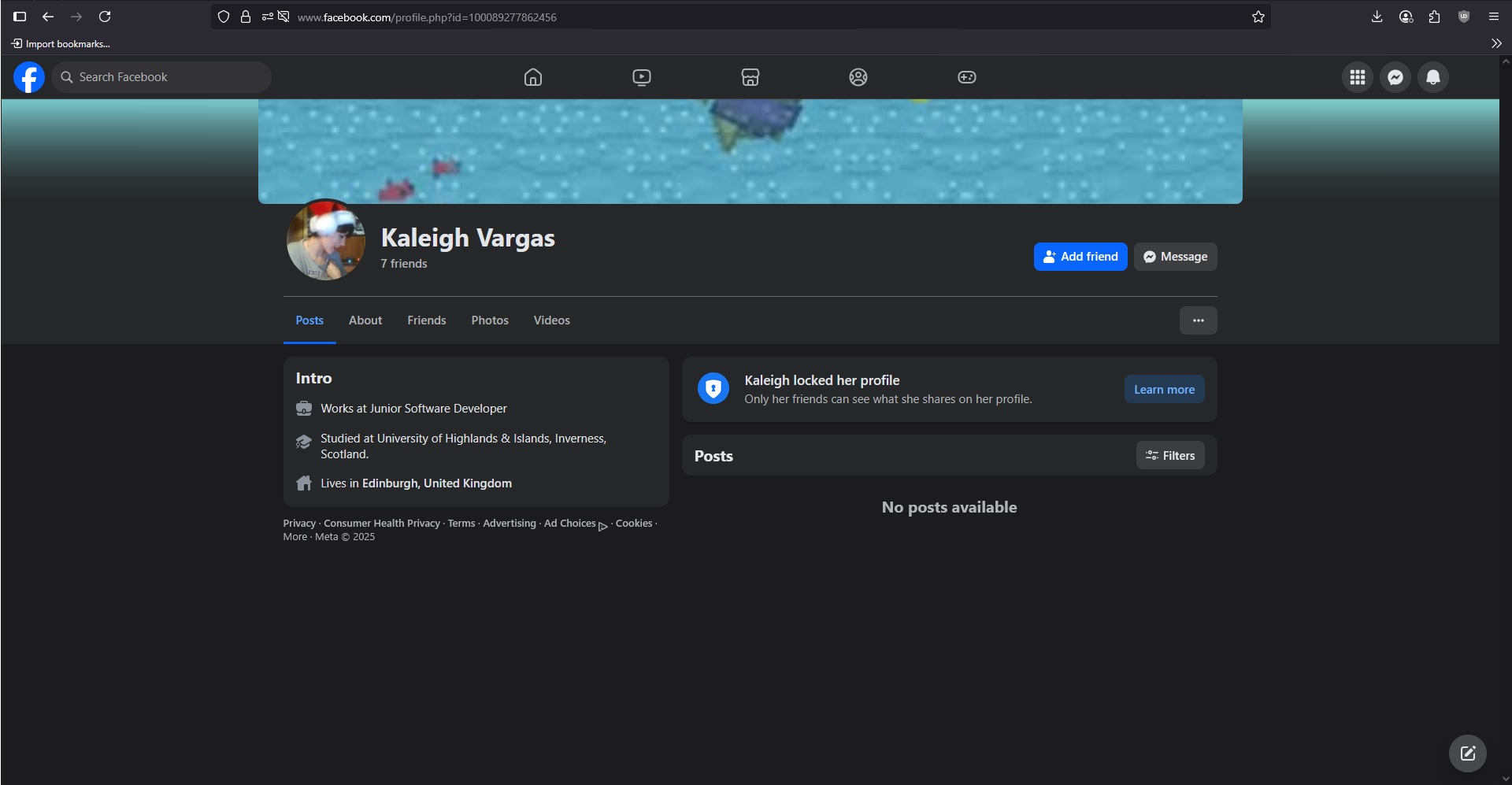The height and width of the screenshot is (785, 1512).
Task: Click the site security padlock icon
Action: click(246, 17)
